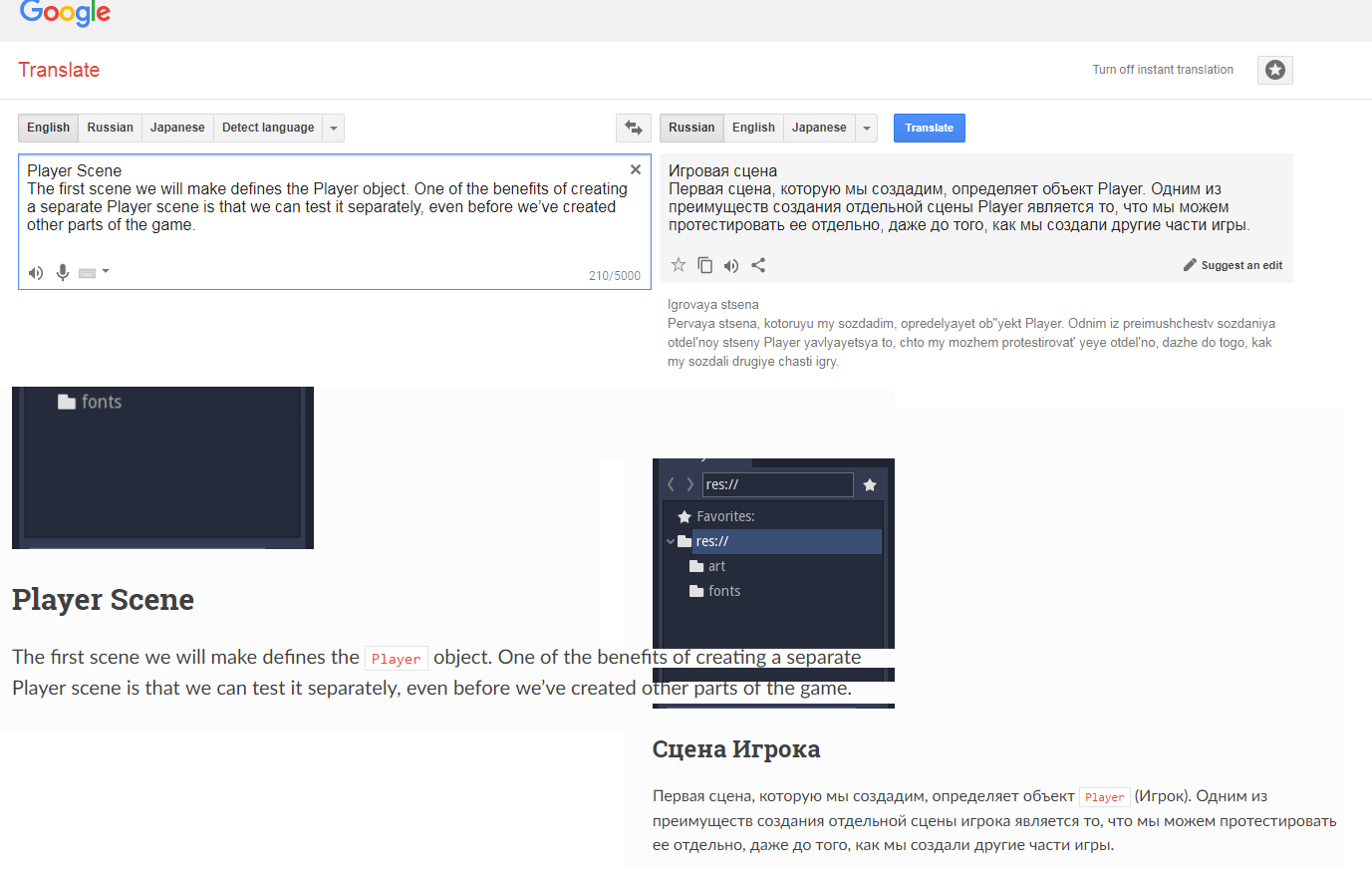Click the Google logo
The width and height of the screenshot is (1372, 872).
(x=65, y=11)
